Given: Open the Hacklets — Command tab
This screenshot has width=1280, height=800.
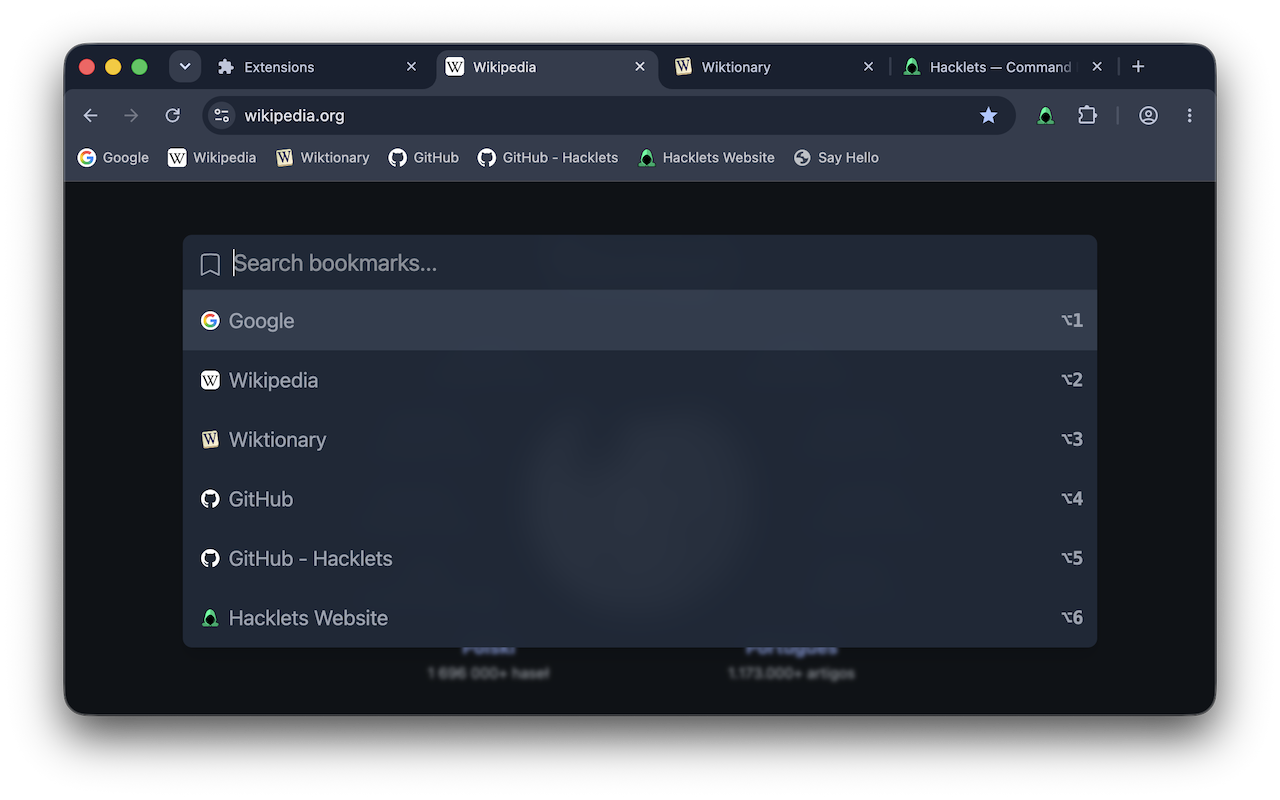Looking at the screenshot, I should (1004, 67).
